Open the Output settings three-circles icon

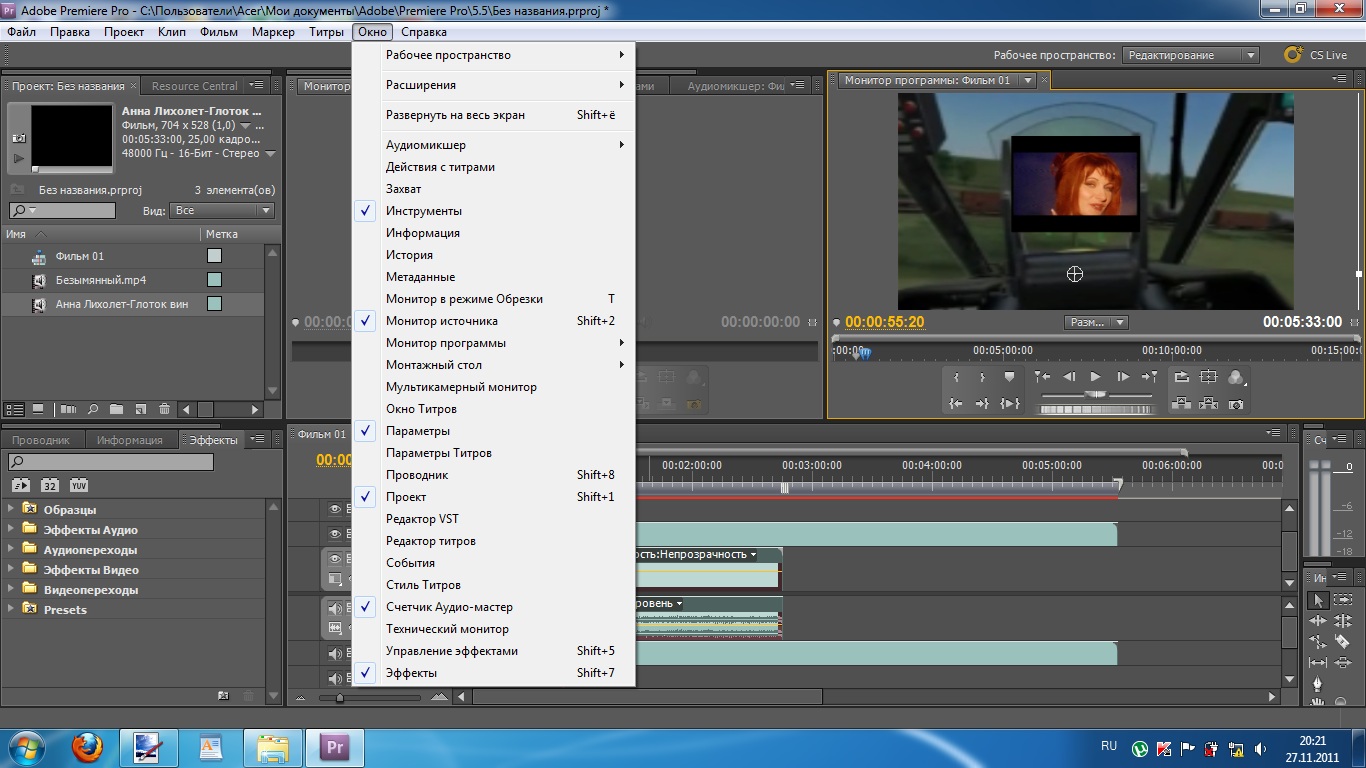pos(1237,377)
